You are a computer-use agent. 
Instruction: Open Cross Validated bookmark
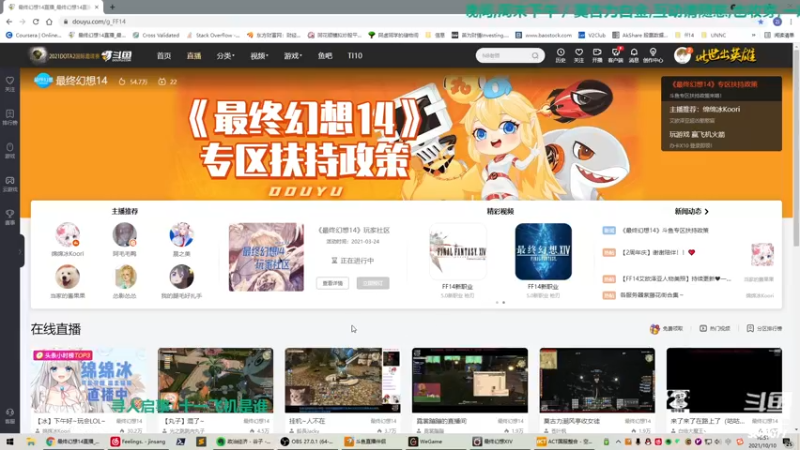point(156,35)
